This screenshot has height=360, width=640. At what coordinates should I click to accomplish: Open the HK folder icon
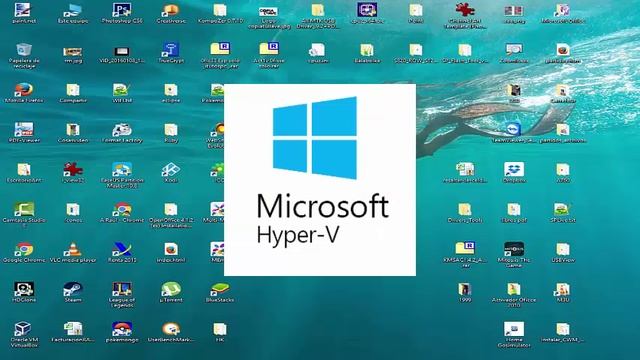pos(220,332)
